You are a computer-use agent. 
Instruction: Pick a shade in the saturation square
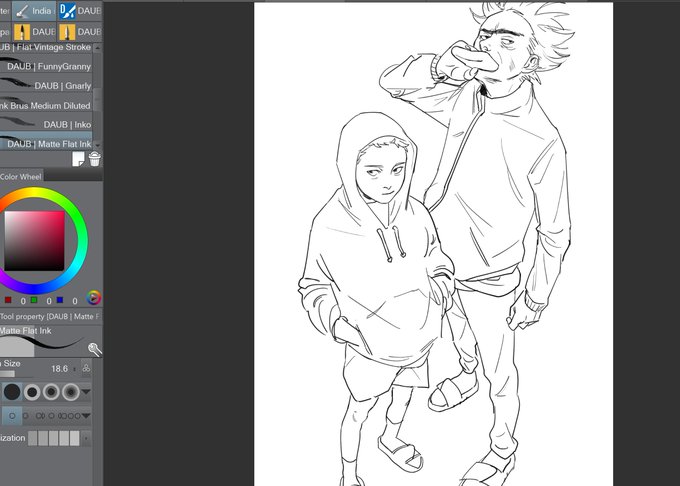point(34,241)
